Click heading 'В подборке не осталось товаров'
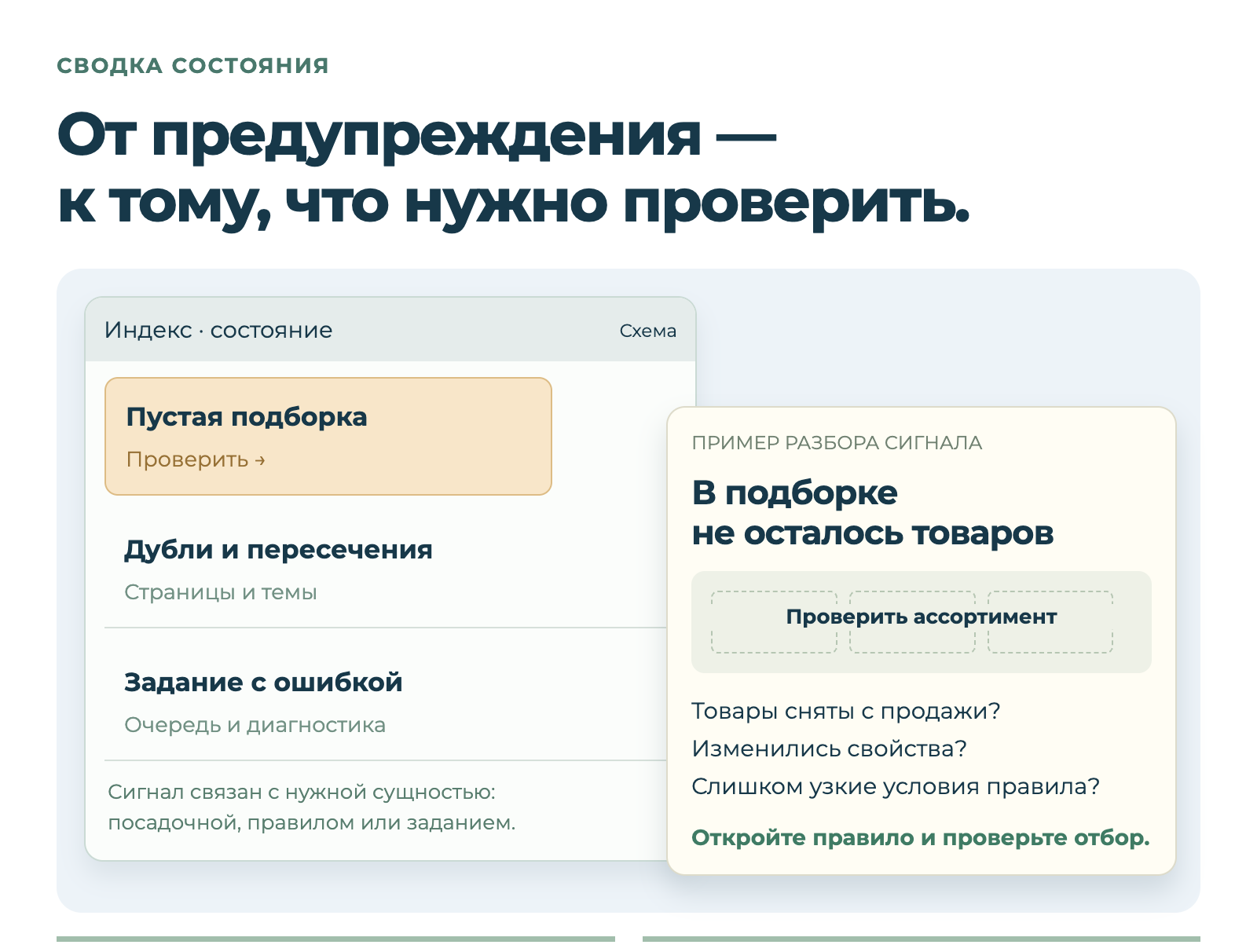Image resolution: width=1257 pixels, height=952 pixels. pos(872,513)
